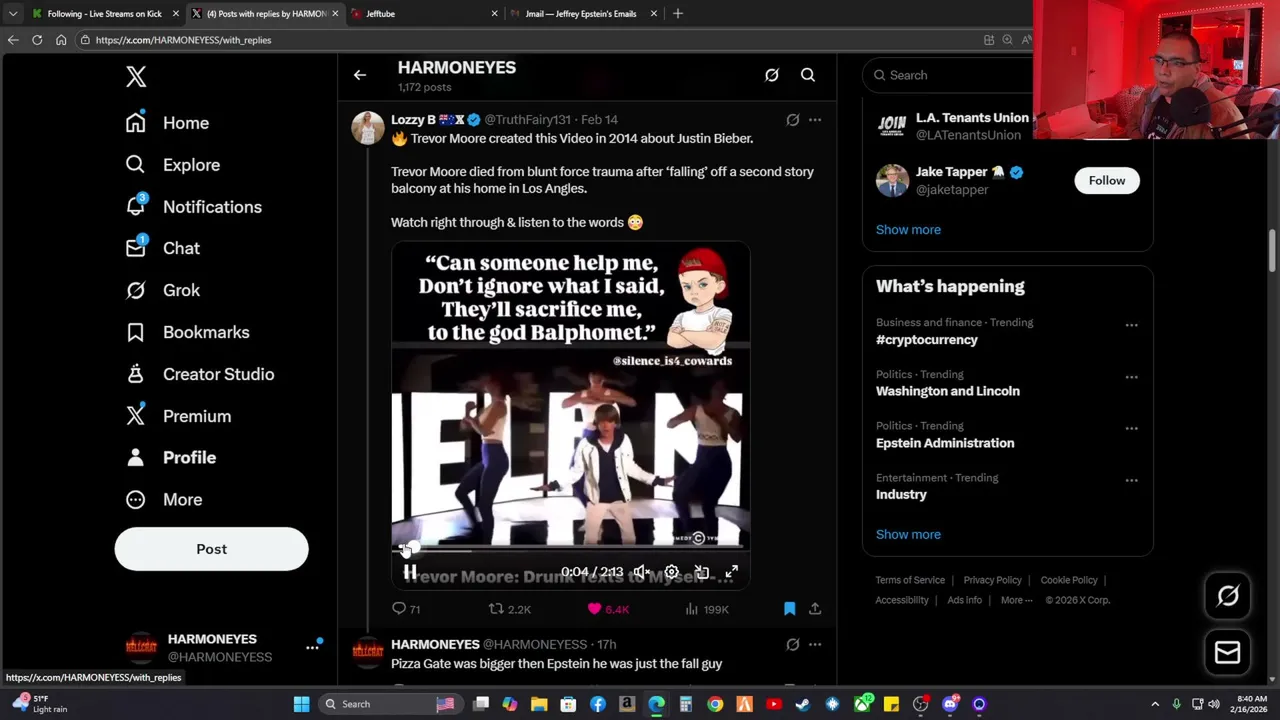
Task: Open more options for Industry trend
Action: [x=1131, y=480]
